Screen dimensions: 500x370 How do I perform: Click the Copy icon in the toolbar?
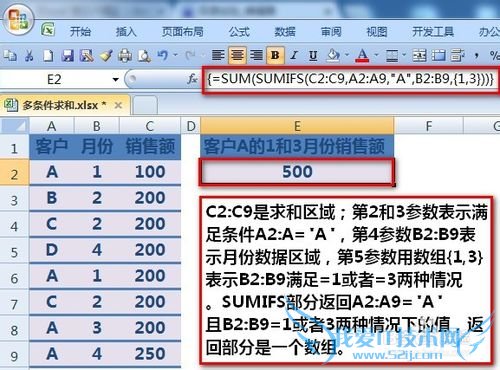point(10,56)
